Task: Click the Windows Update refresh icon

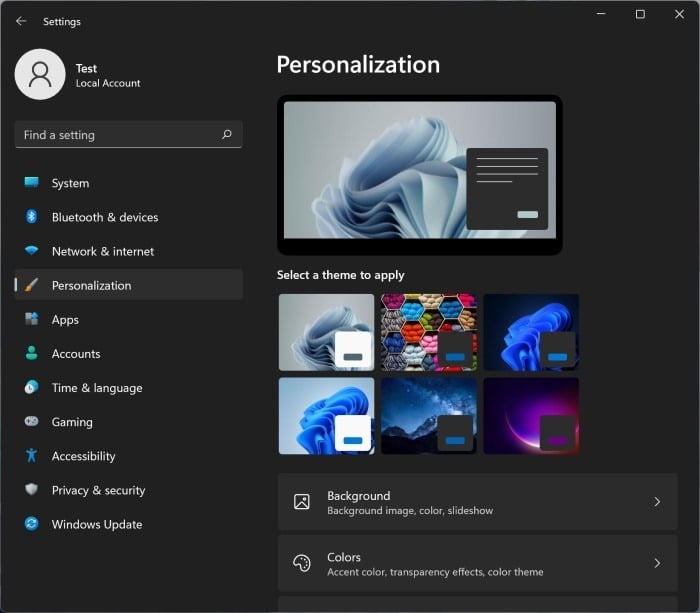Action: [31, 523]
